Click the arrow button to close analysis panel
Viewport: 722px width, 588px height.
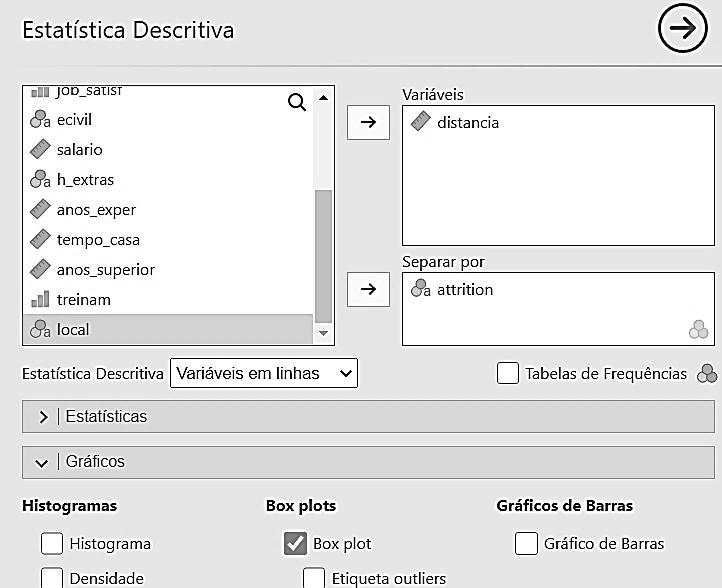coord(683,29)
